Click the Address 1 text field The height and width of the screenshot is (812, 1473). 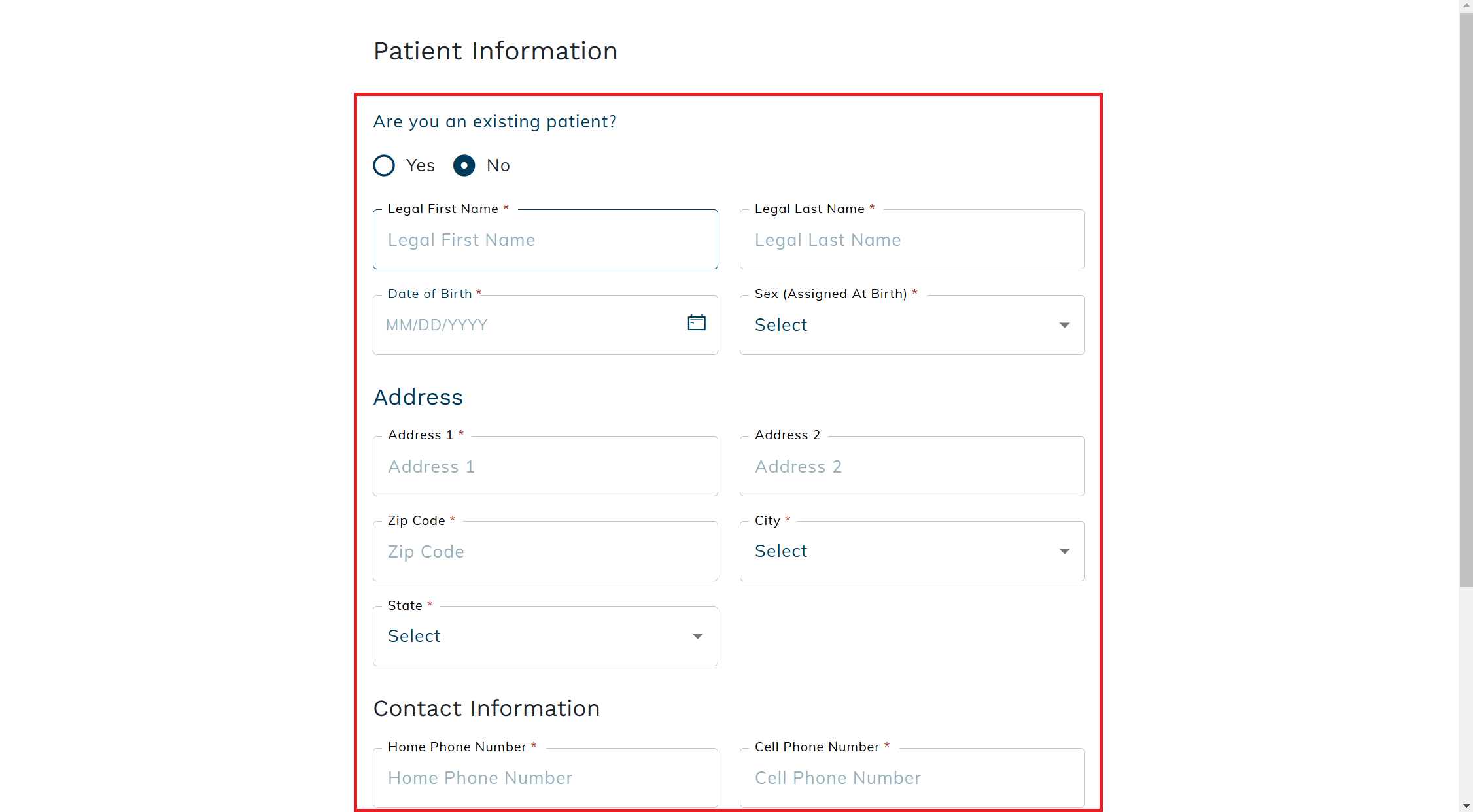545,466
